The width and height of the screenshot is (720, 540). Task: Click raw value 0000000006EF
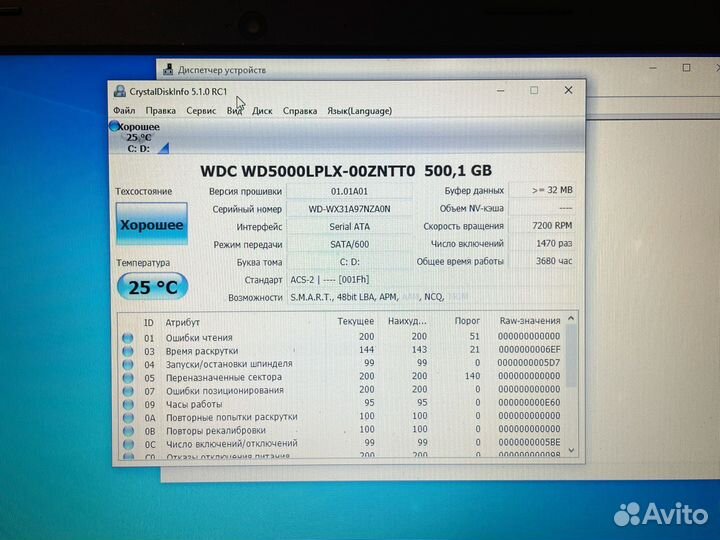(x=529, y=349)
